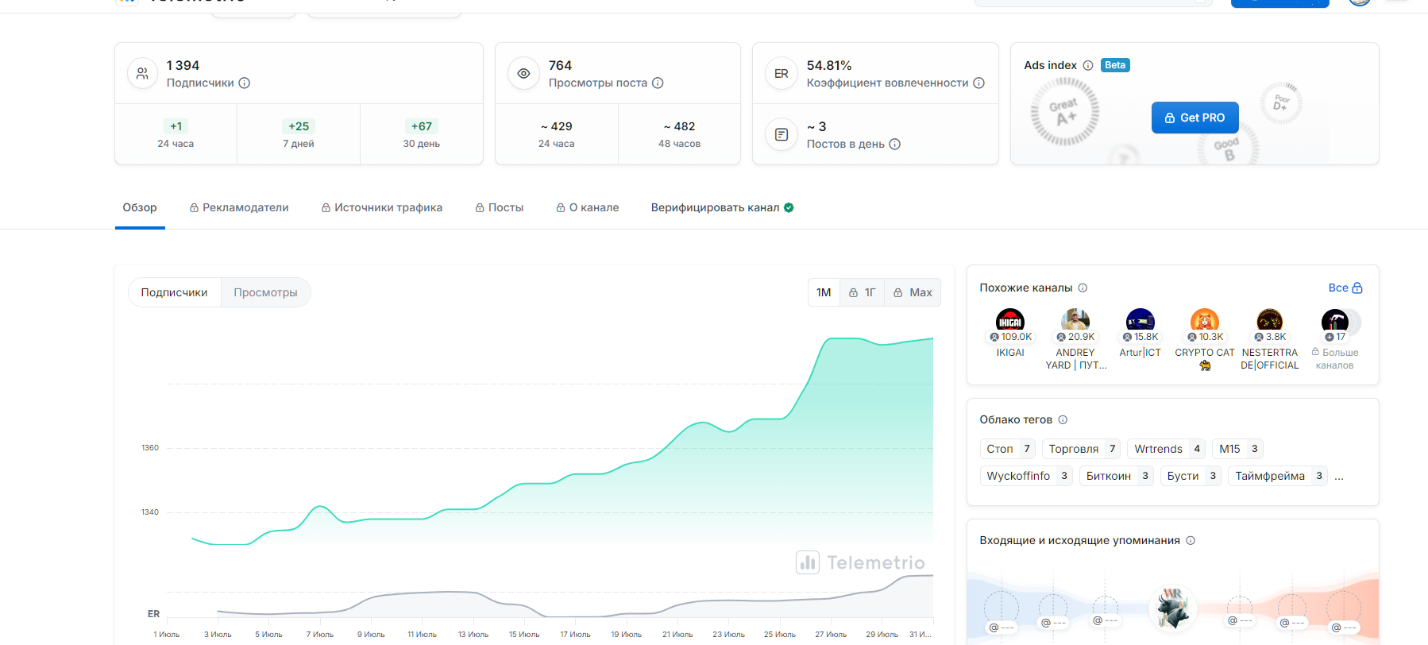Click info icon next to Похожие каналы
Viewport: 1428px width, 645px height.
point(1083,288)
